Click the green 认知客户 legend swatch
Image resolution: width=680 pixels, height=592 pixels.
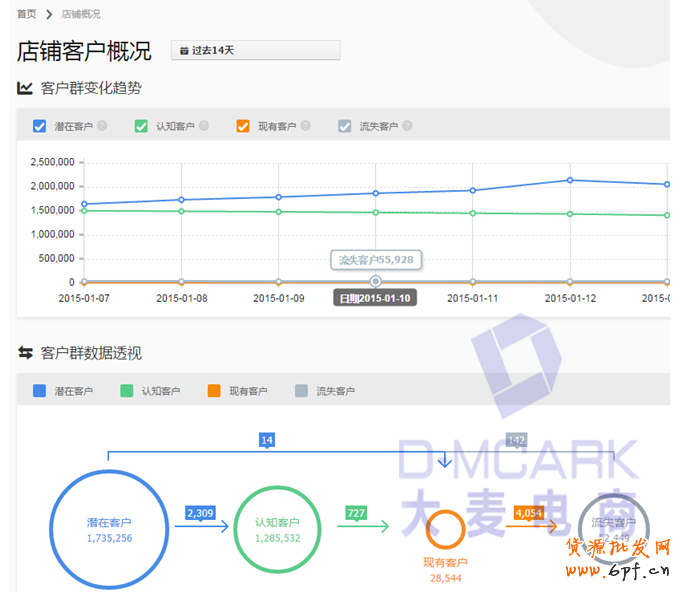127,391
